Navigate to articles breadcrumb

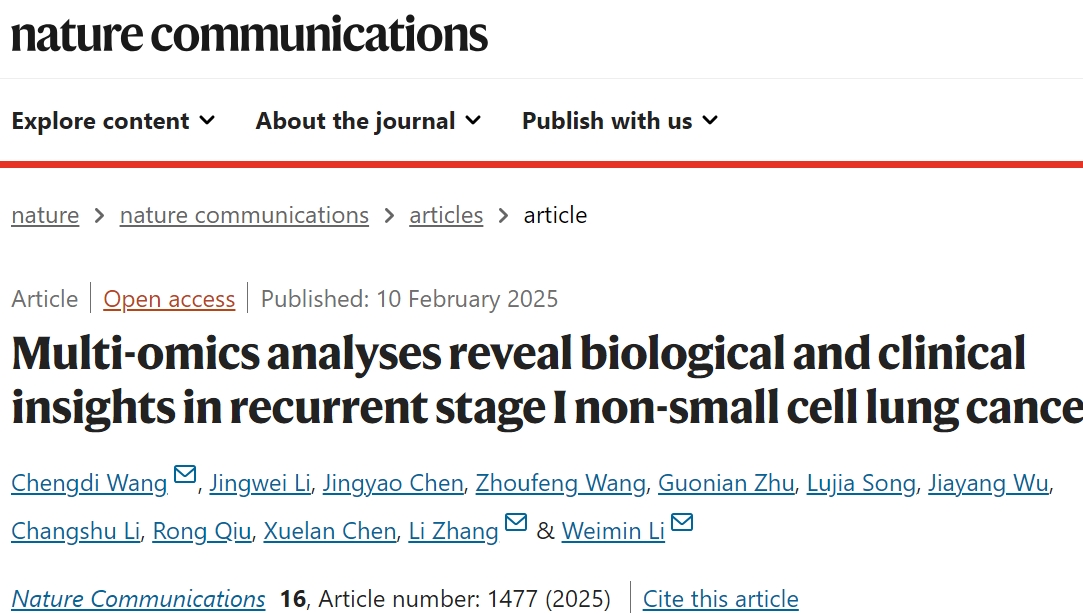(445, 215)
